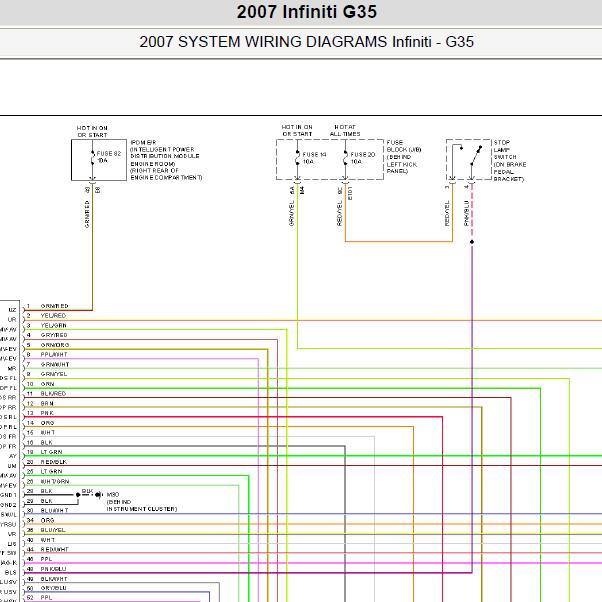Select pin 34 ORG wire label
Image resolution: width=602 pixels, height=602 pixels.
coord(47,520)
